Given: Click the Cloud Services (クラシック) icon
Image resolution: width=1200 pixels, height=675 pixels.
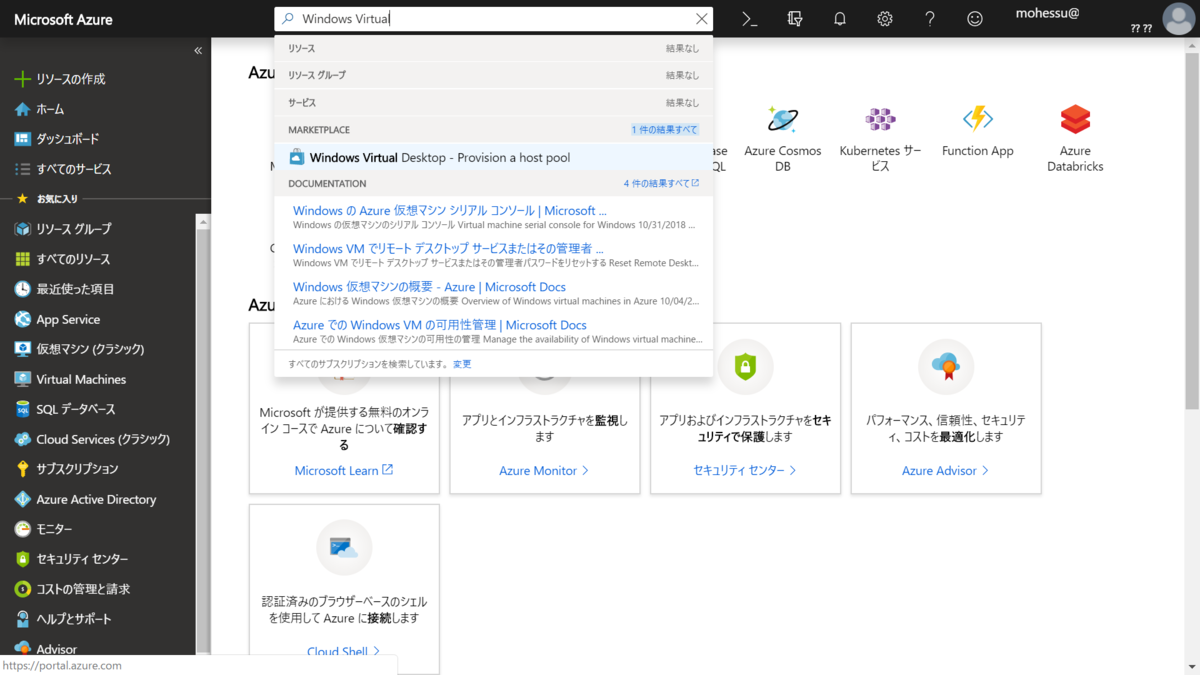Looking at the screenshot, I should pyautogui.click(x=22, y=439).
